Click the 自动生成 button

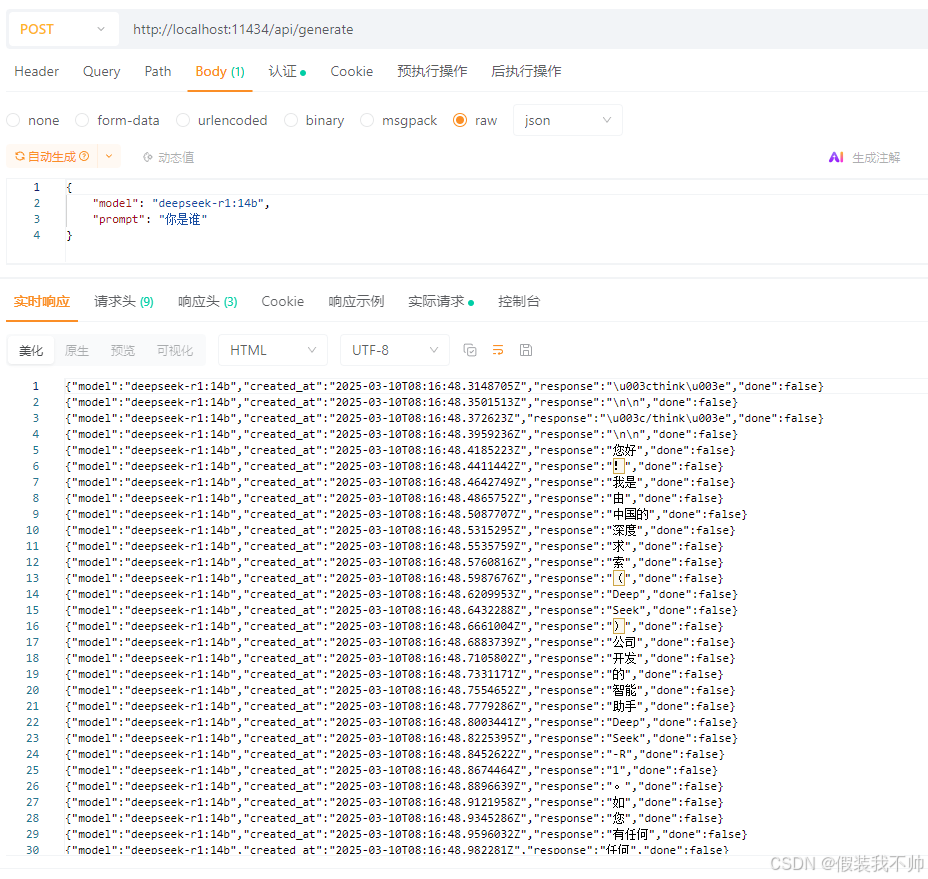point(52,156)
